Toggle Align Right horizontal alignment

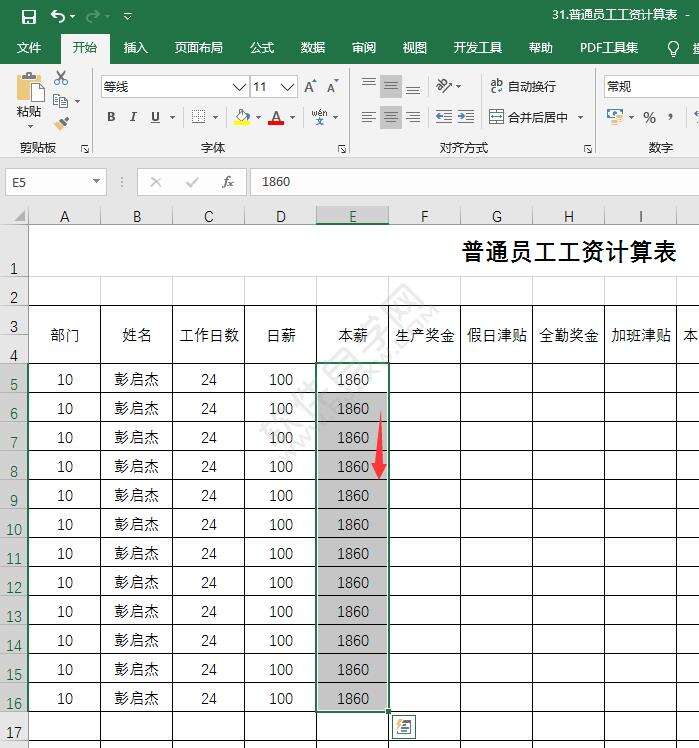click(413, 117)
